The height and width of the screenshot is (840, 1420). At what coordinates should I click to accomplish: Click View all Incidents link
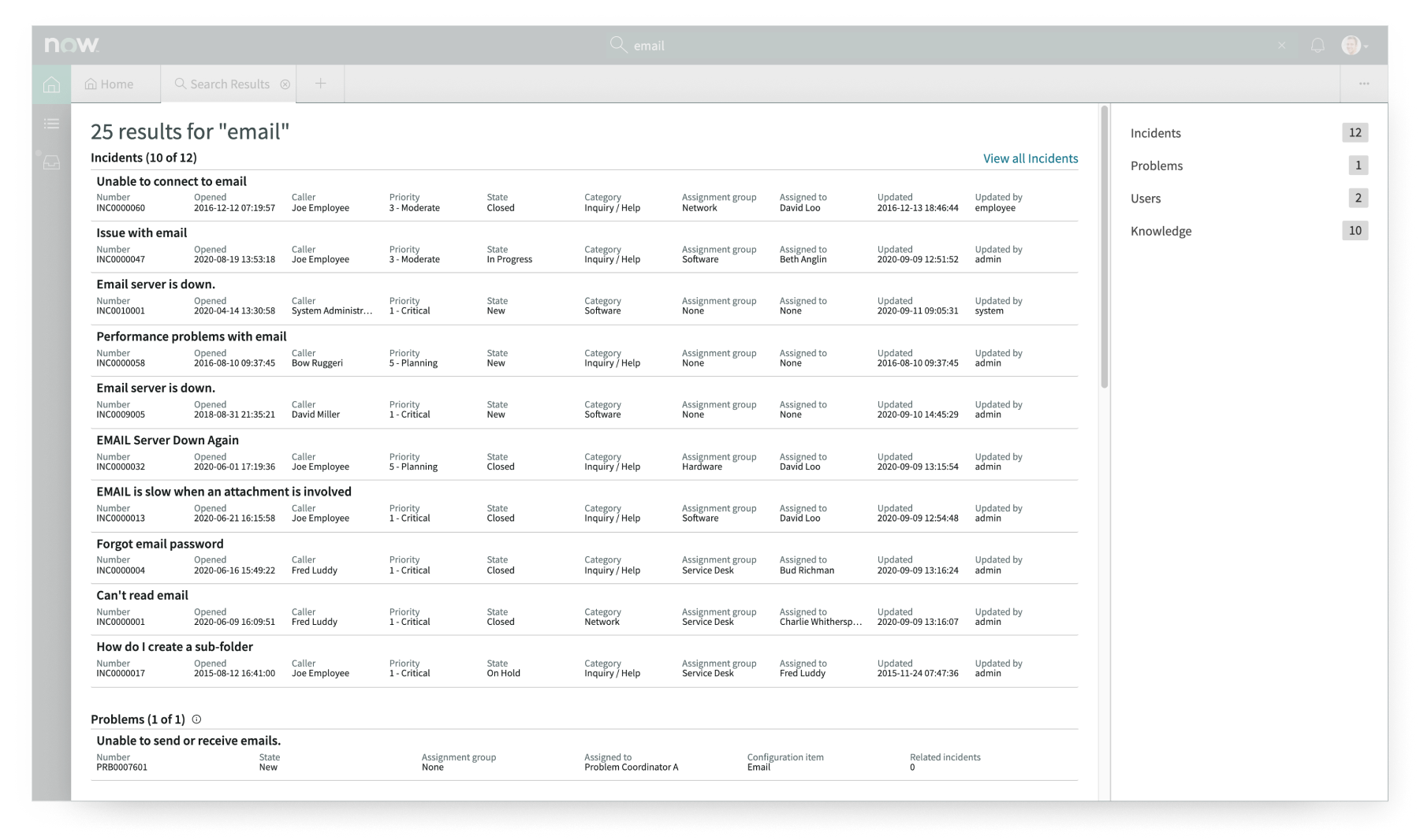pyautogui.click(x=1031, y=158)
